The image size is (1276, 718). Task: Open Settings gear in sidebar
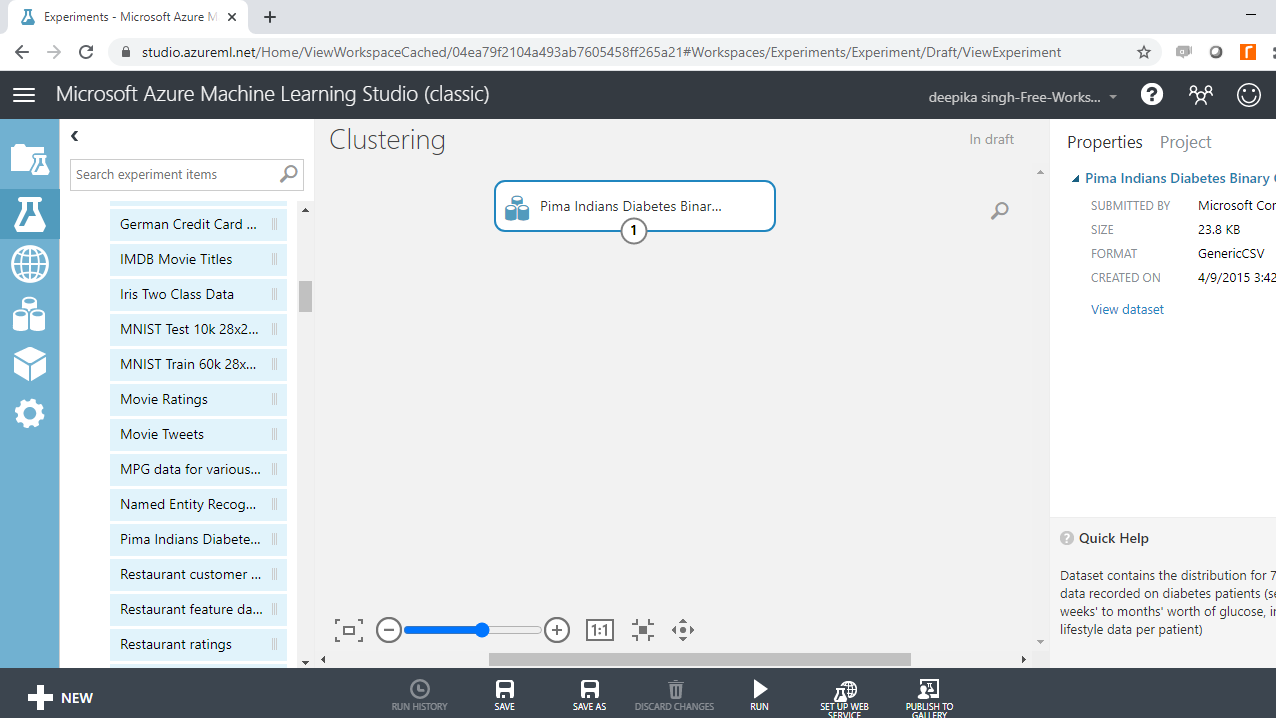pos(29,413)
